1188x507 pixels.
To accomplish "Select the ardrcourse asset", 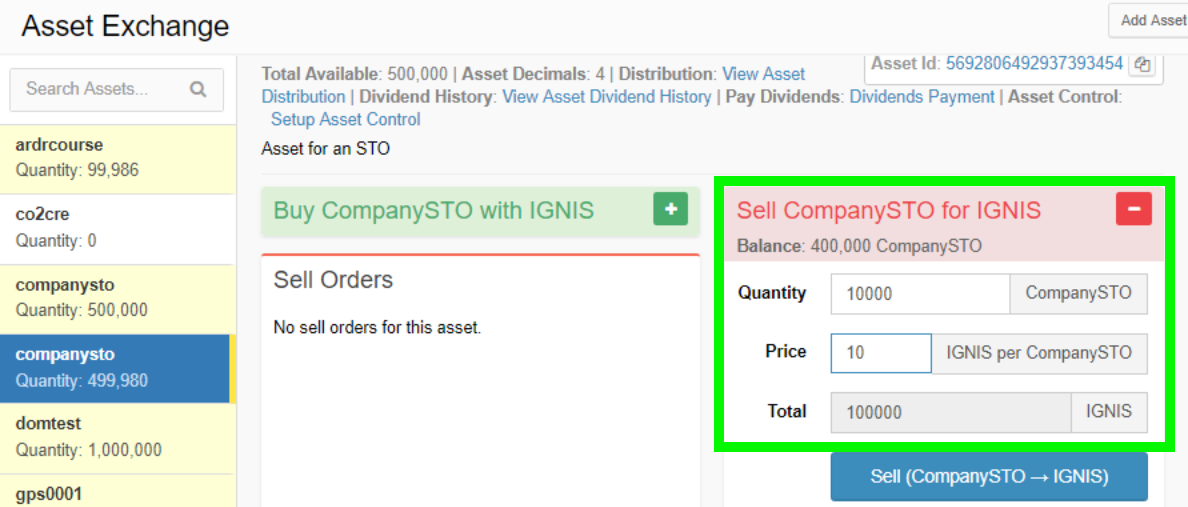I will (118, 157).
